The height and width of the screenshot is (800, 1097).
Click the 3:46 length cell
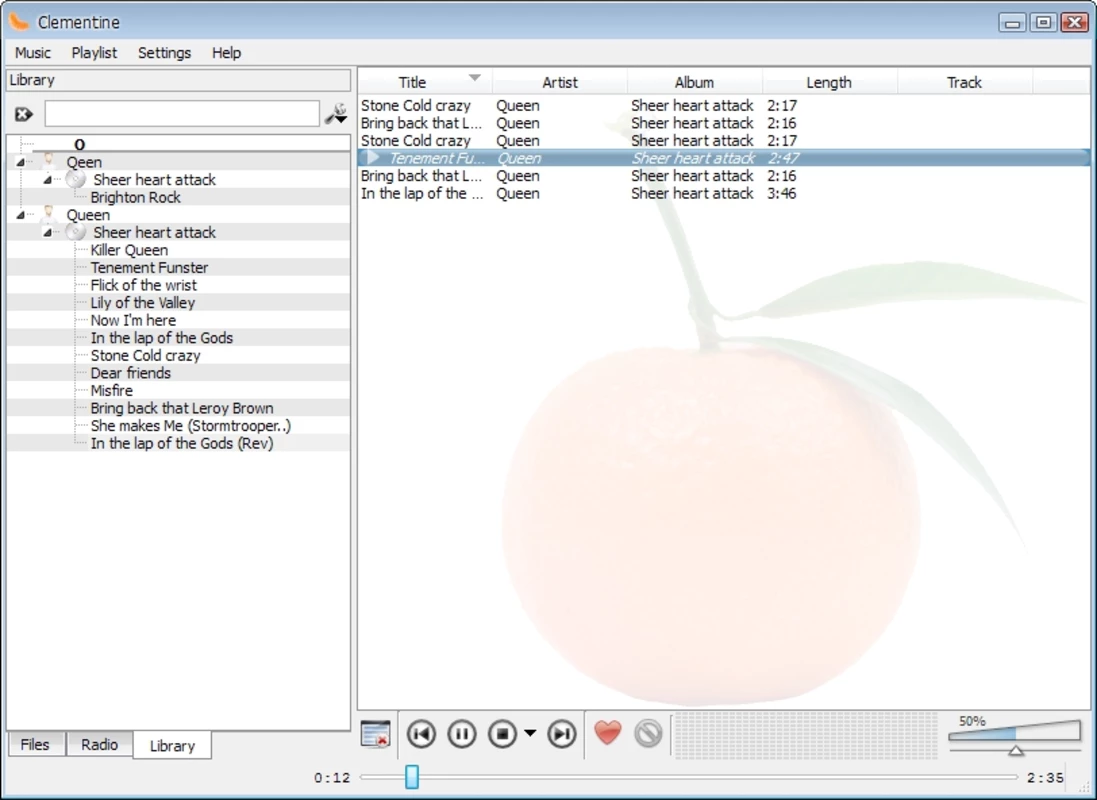click(x=781, y=193)
